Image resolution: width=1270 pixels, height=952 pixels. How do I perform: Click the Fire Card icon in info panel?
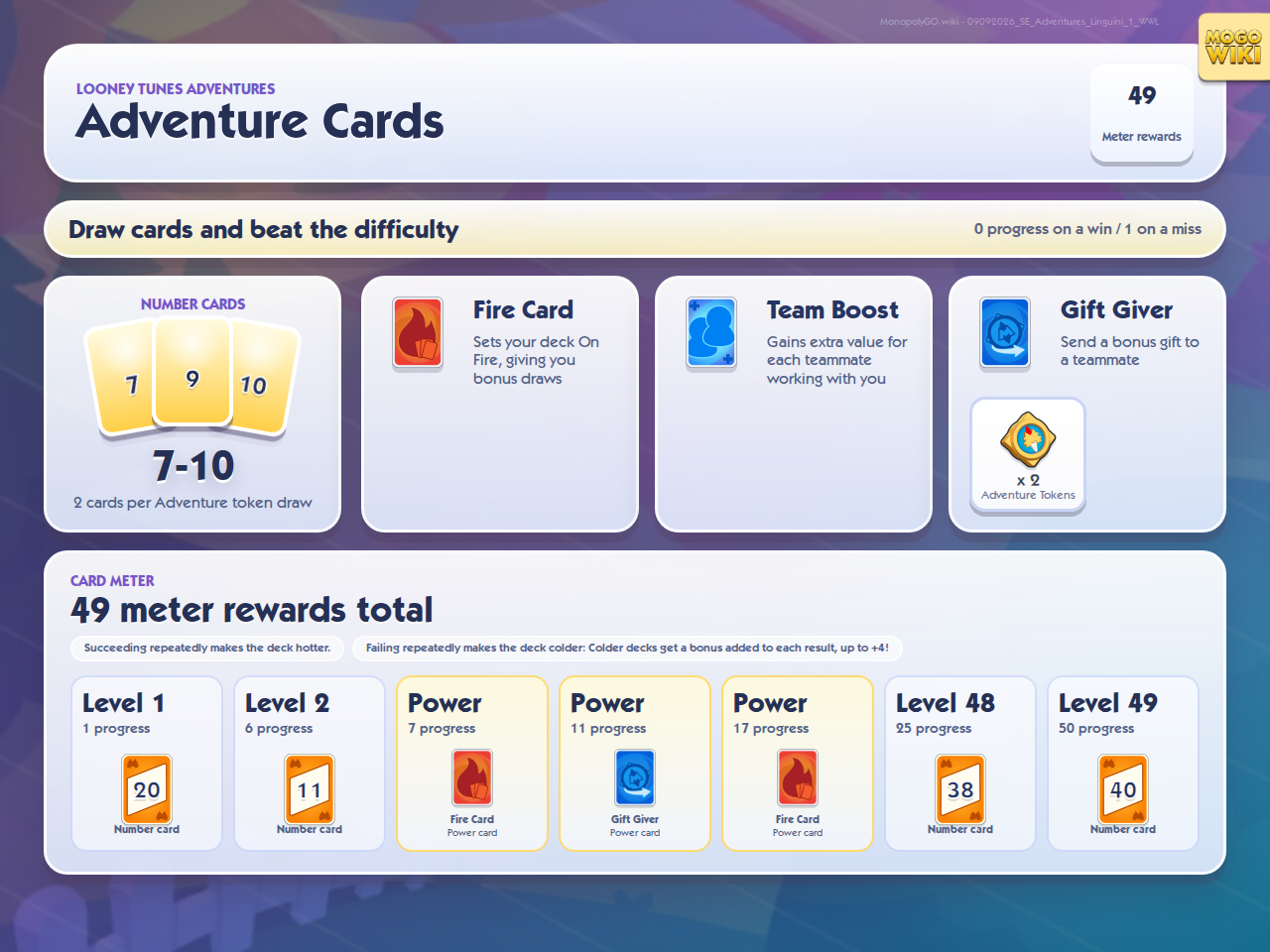click(x=418, y=333)
